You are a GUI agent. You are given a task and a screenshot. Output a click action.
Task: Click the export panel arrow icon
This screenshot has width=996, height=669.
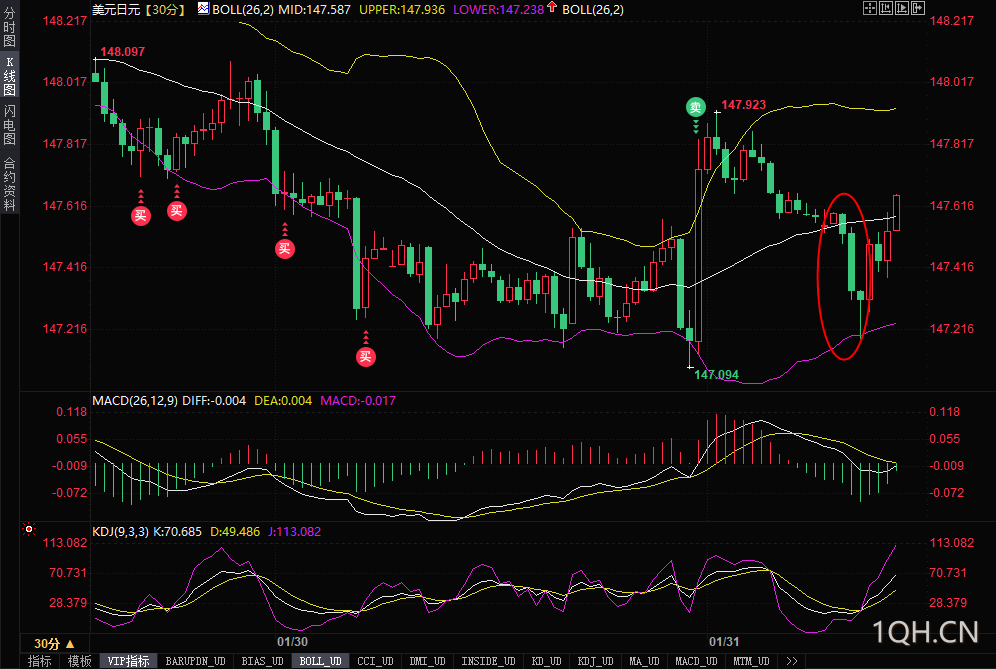pos(918,8)
